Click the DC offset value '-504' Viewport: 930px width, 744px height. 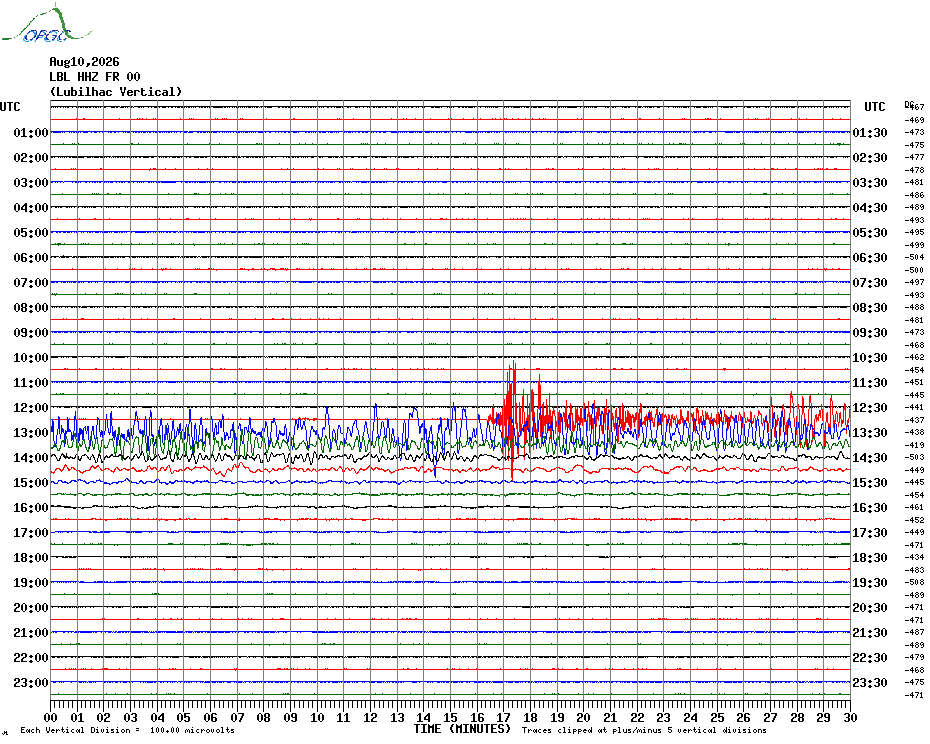[x=915, y=257]
